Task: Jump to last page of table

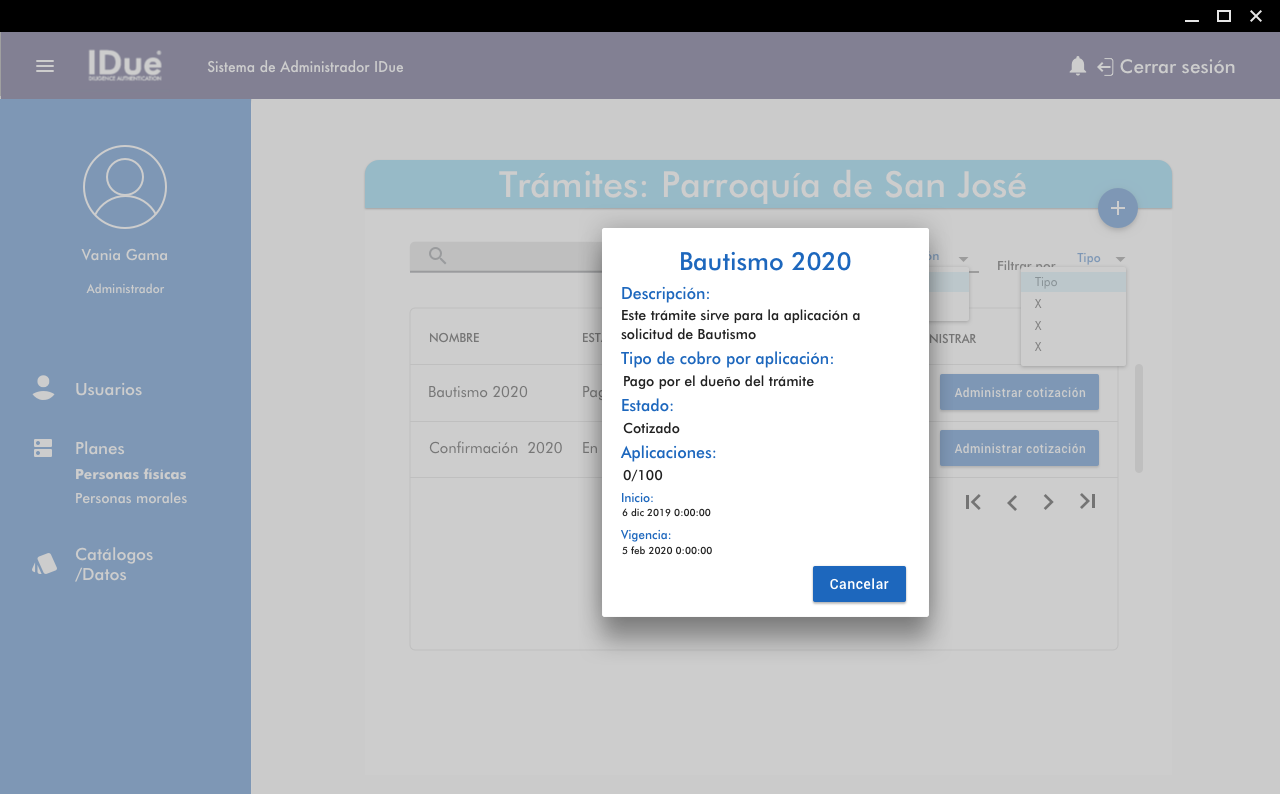Action: click(x=1088, y=502)
